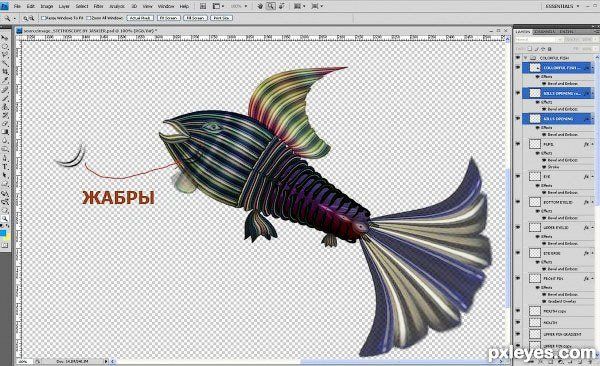Click the Photoshop logo icon
The height and width of the screenshot is (366, 600).
click(x=4, y=6)
